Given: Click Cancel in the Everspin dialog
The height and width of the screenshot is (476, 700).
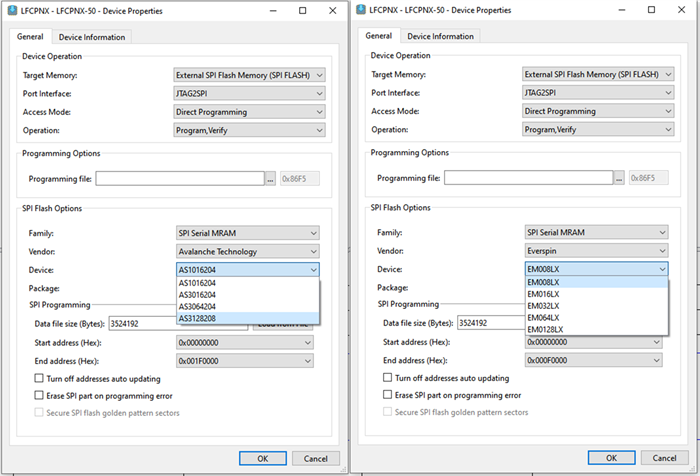Looking at the screenshot, I should click(x=663, y=459).
